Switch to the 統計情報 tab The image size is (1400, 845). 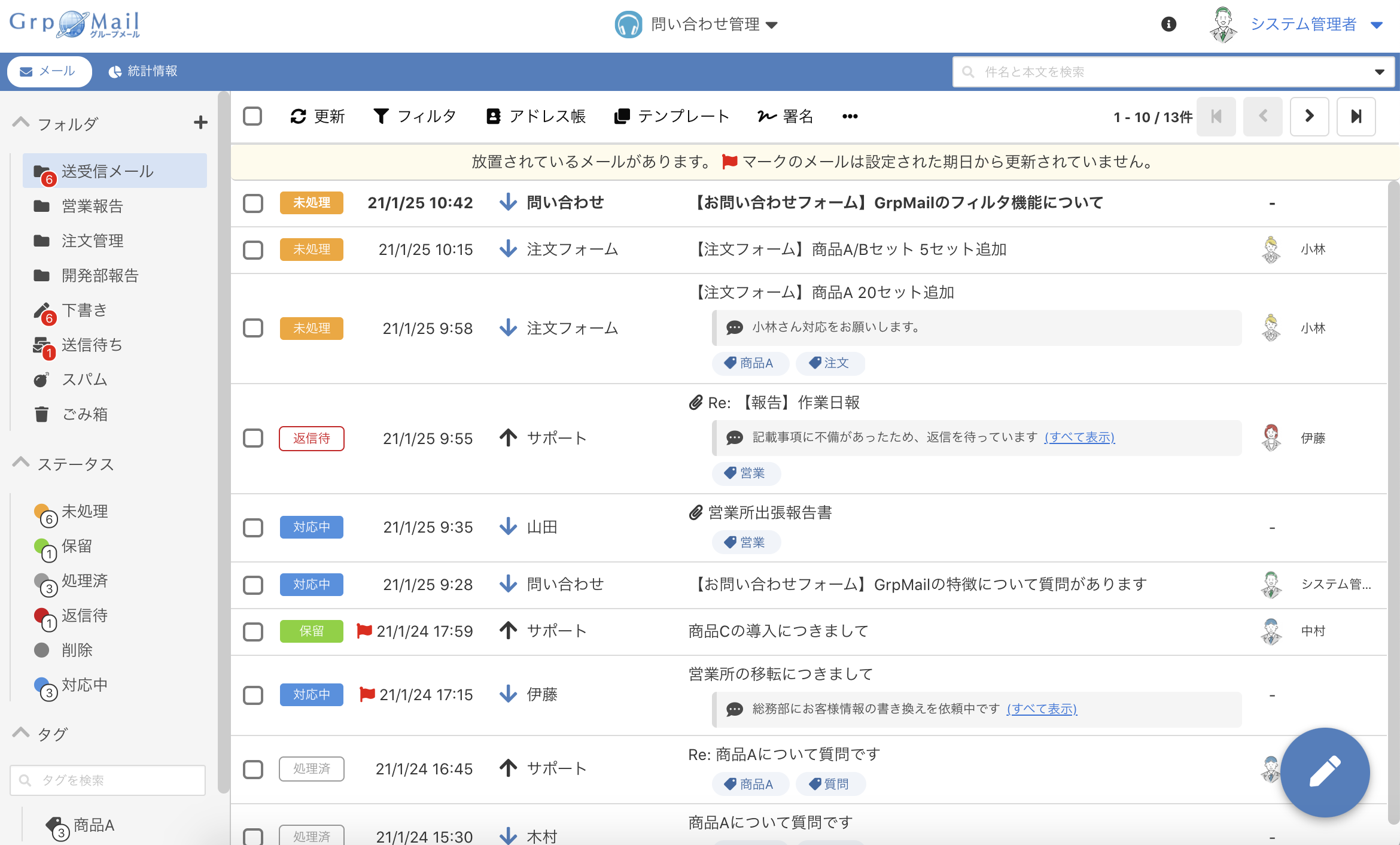pos(142,71)
